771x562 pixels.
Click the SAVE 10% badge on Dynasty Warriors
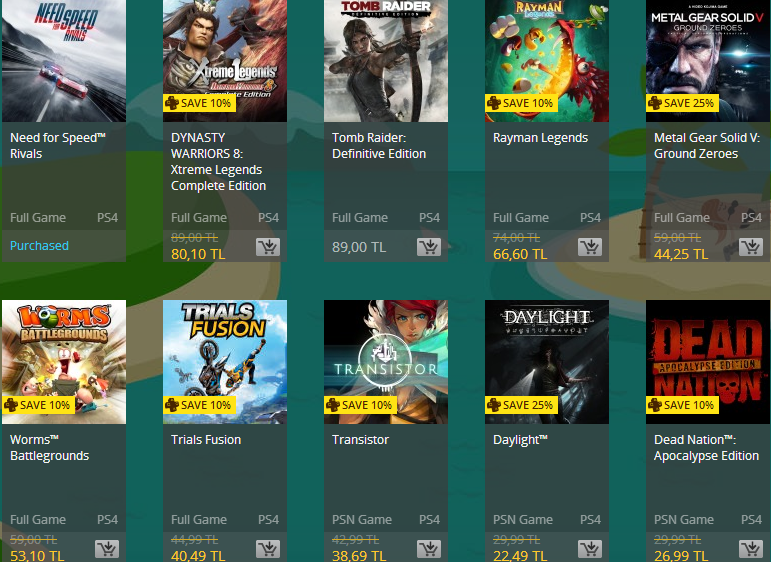pos(200,103)
